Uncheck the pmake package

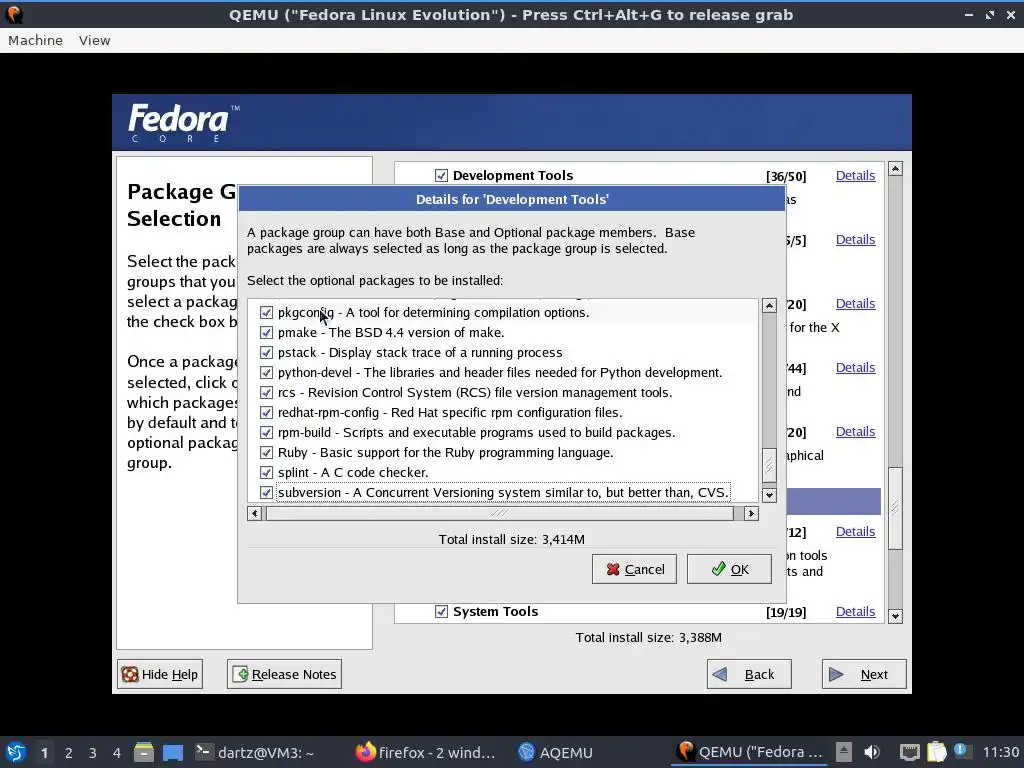[266, 332]
